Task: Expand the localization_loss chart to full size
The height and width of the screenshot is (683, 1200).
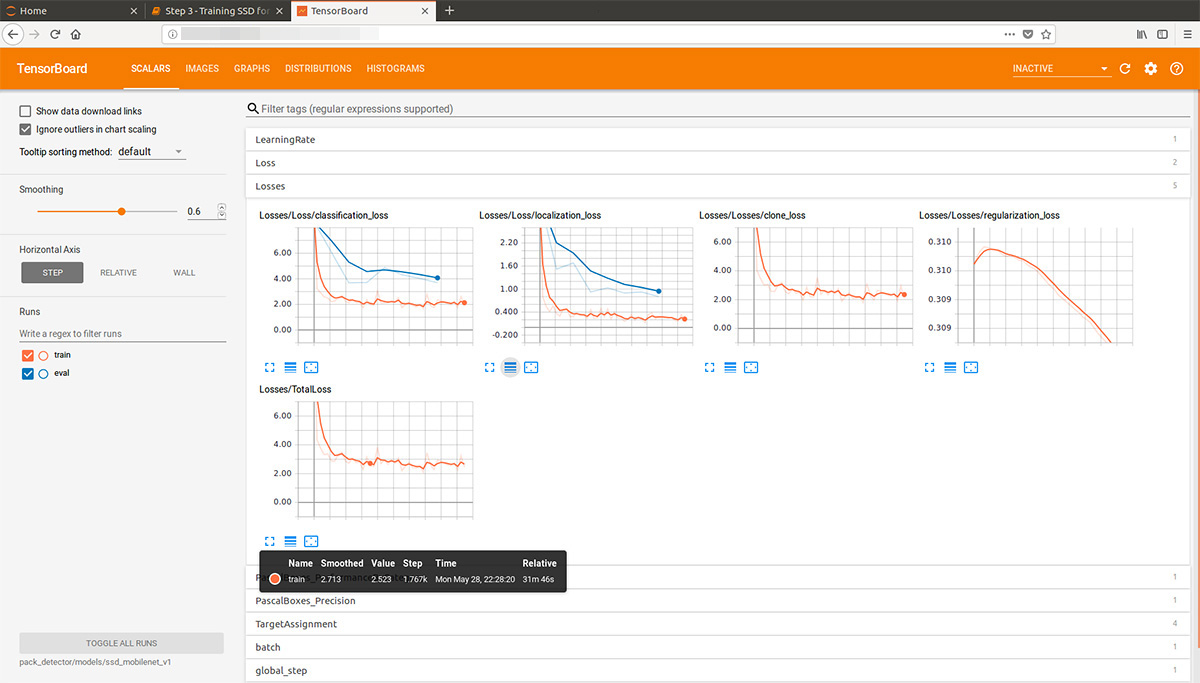Action: point(489,368)
